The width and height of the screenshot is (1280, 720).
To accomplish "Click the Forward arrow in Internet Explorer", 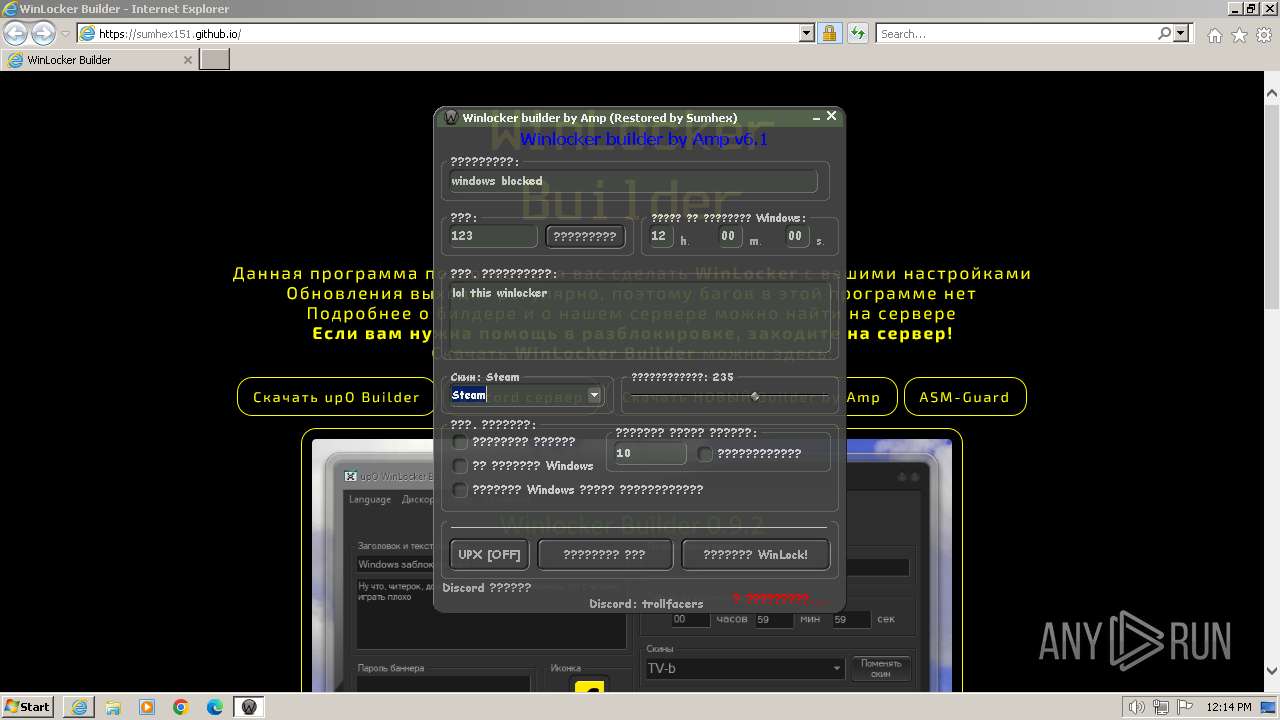I will [x=43, y=33].
